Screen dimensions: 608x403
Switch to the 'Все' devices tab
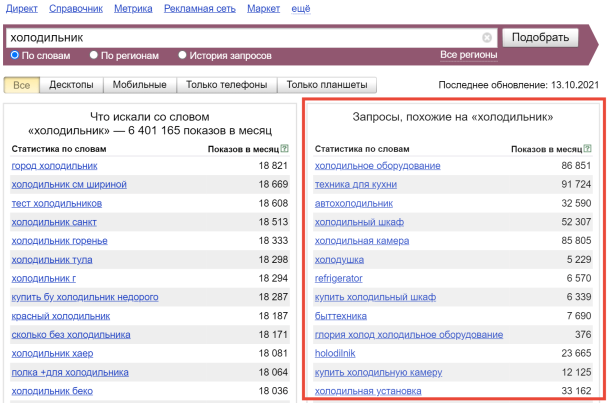tap(21, 85)
